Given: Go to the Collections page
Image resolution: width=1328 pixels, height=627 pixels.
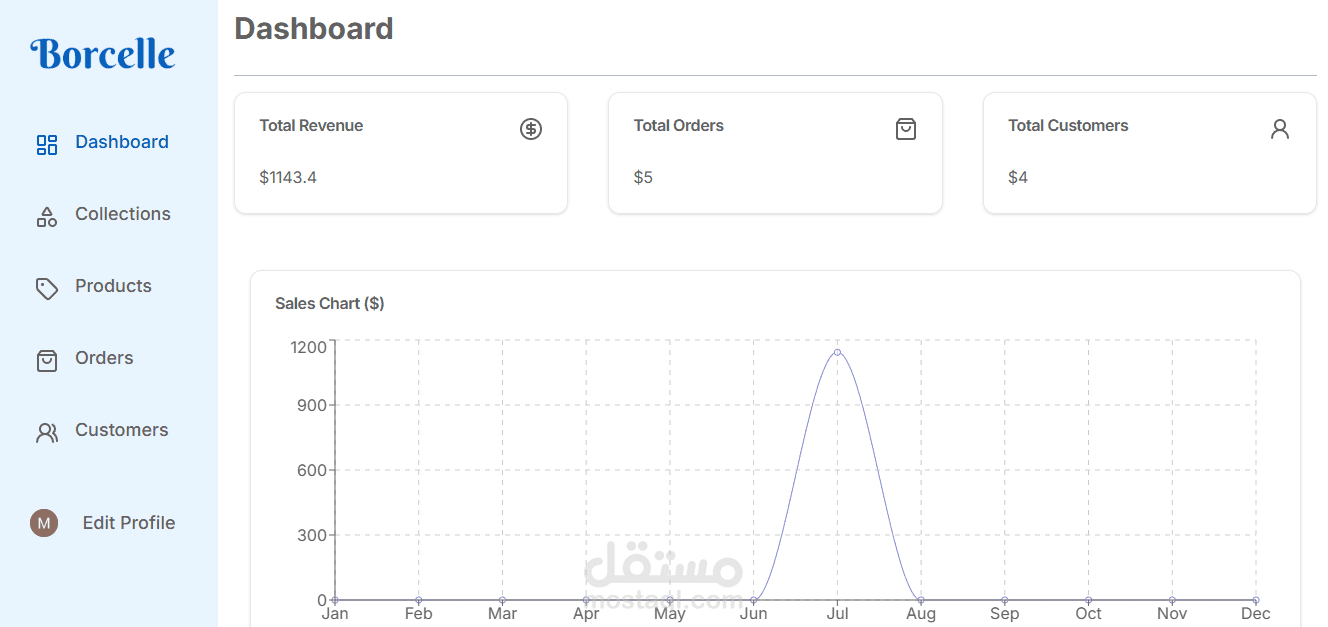Looking at the screenshot, I should point(123,214).
